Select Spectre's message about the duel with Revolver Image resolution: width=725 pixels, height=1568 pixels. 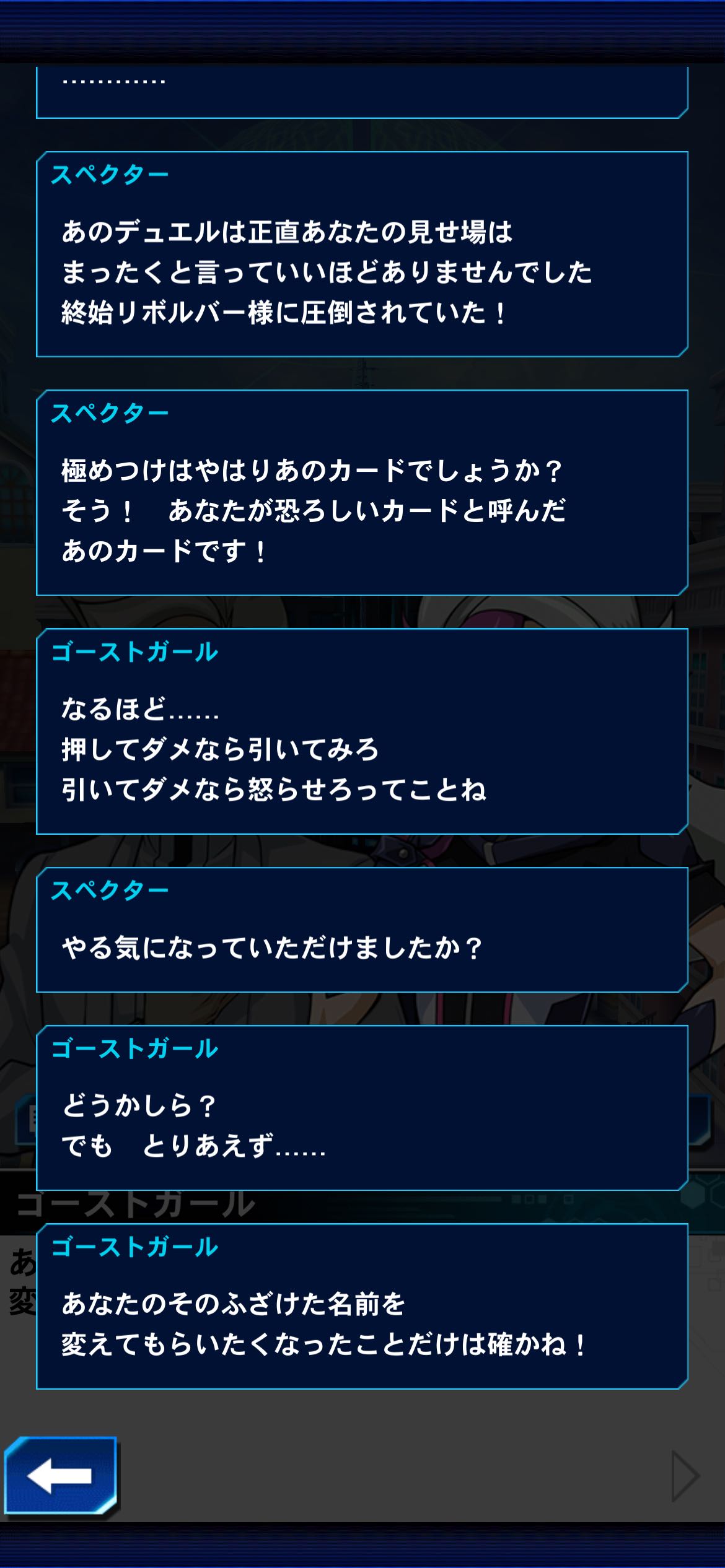click(362, 255)
